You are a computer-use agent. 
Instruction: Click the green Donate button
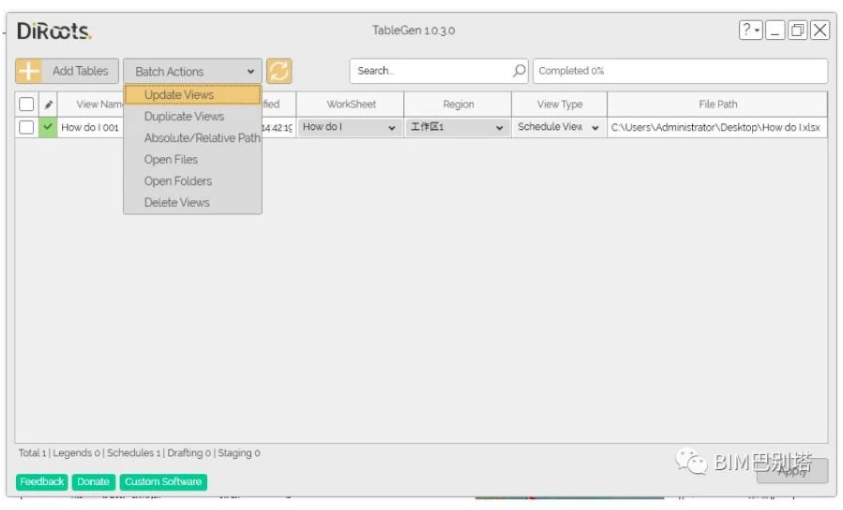click(x=93, y=482)
